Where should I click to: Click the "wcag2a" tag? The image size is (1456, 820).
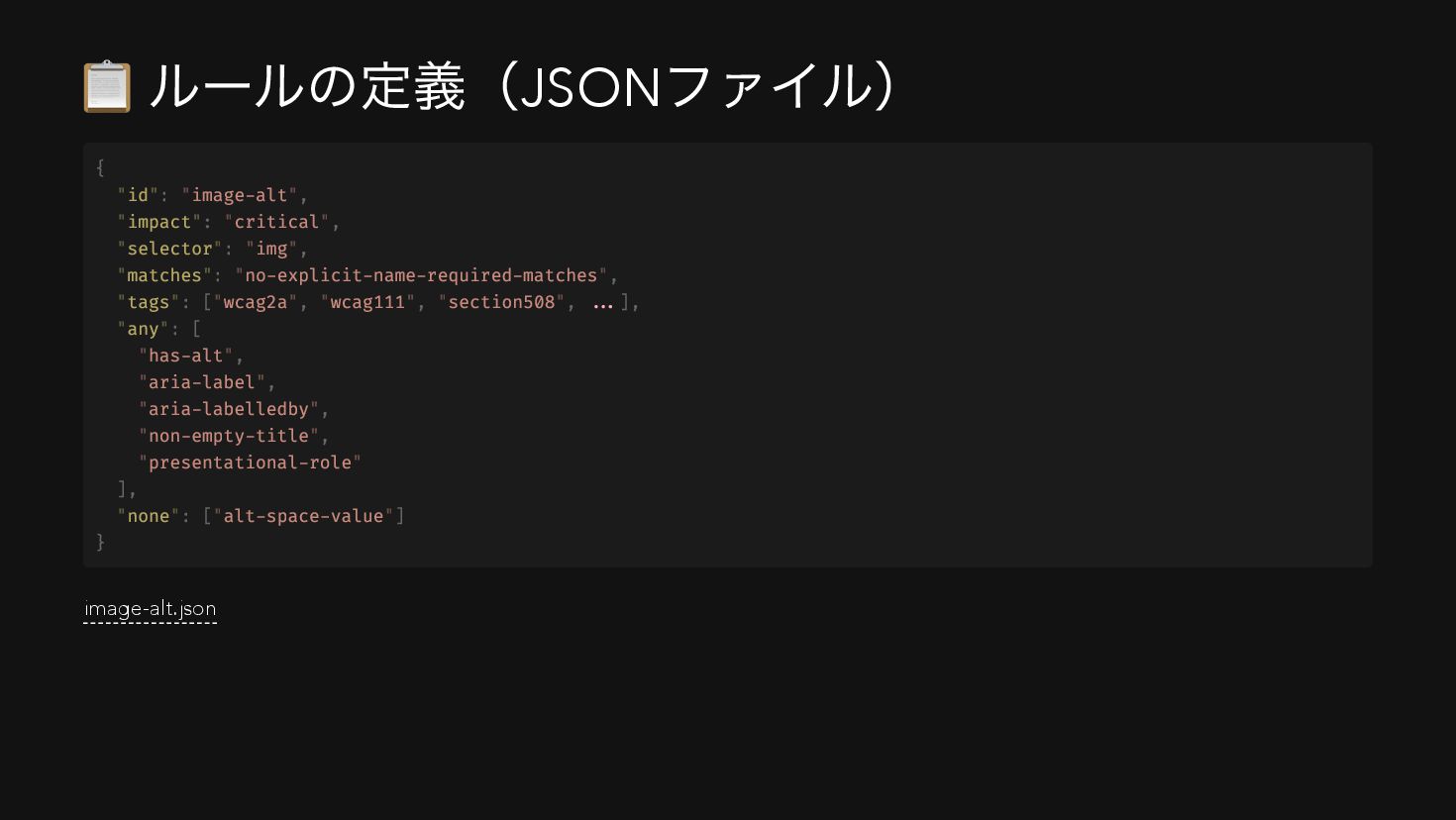point(256,302)
